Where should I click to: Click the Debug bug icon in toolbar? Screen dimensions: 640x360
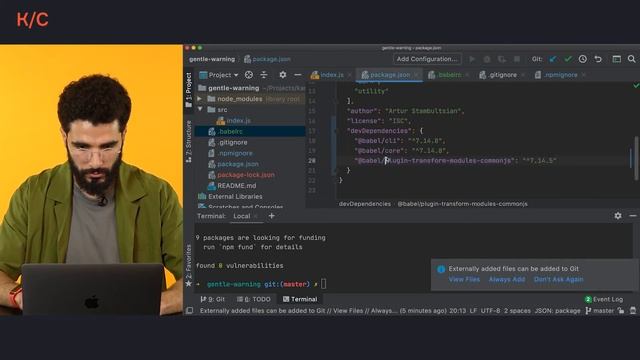(487, 59)
